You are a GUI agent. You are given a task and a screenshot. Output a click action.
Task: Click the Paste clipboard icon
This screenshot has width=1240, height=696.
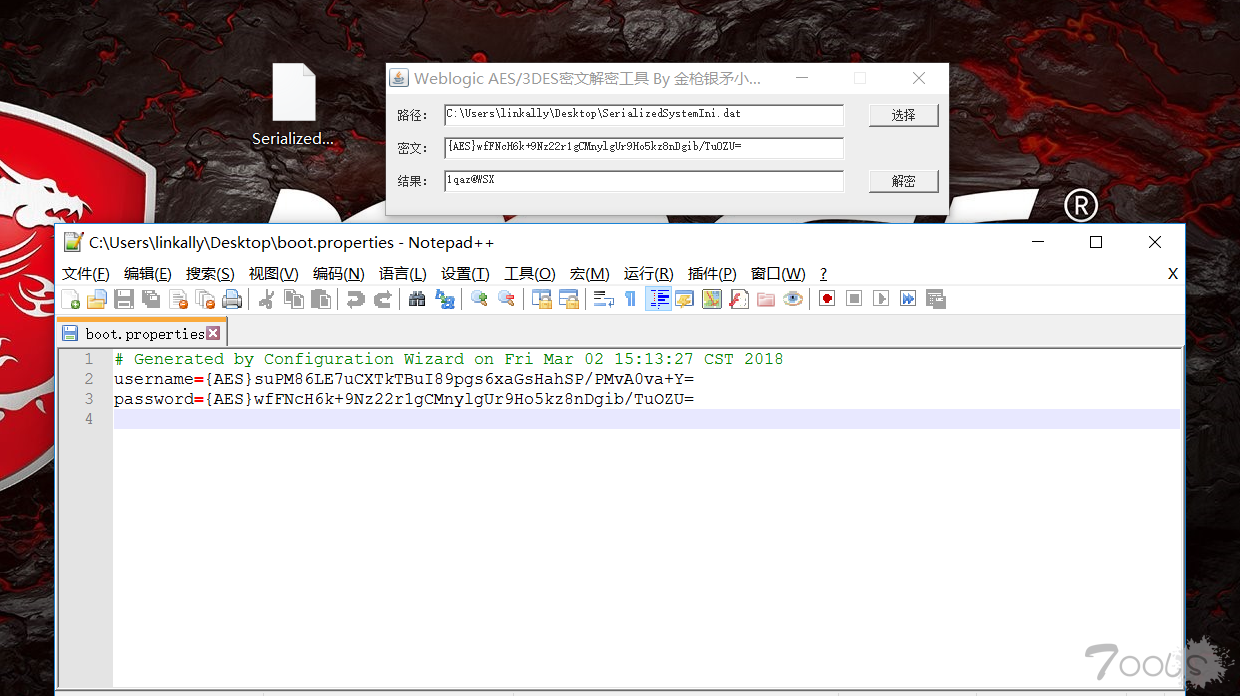321,299
